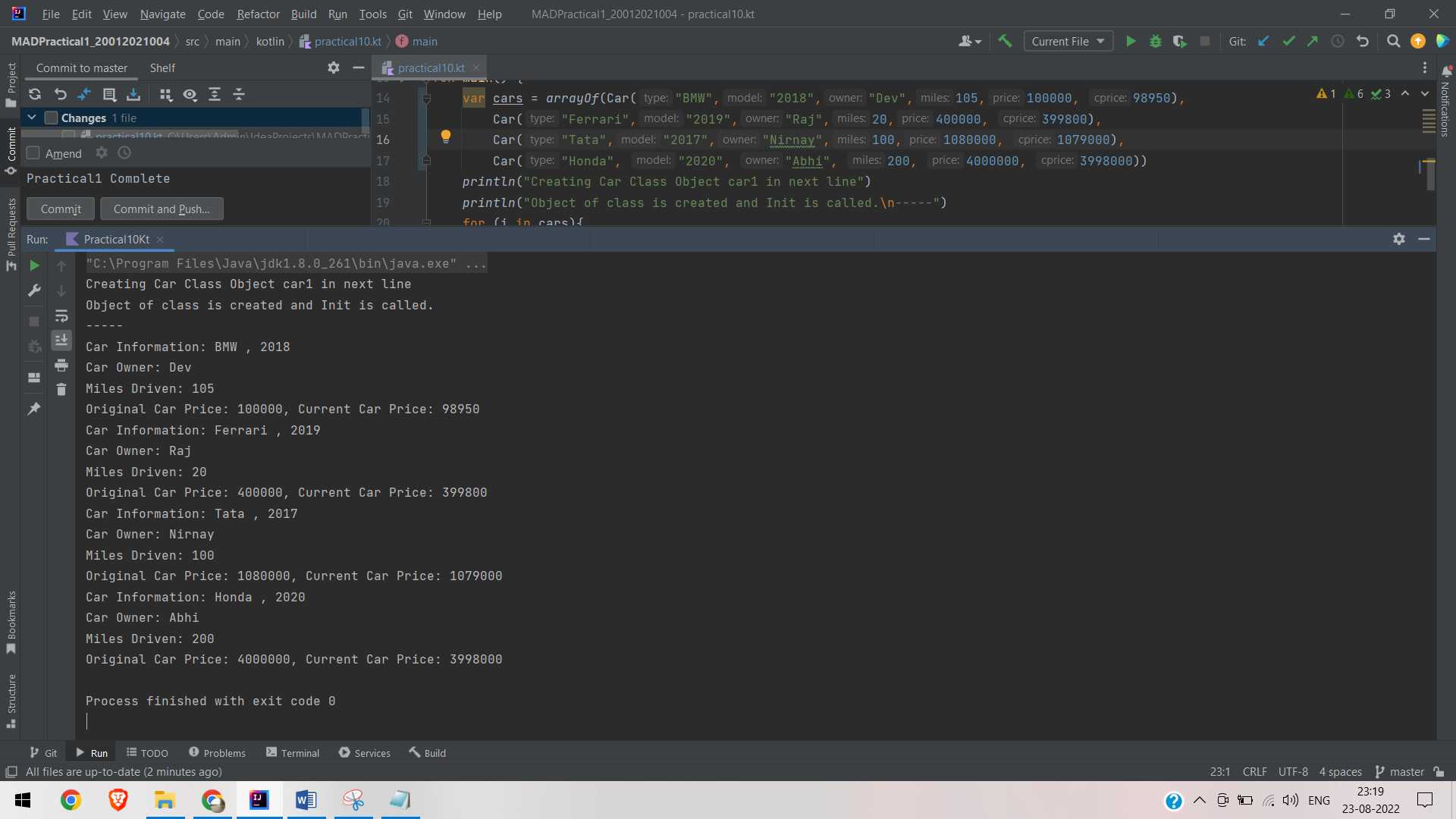Open the Refactor menu
Image resolution: width=1456 pixels, height=819 pixels.
[x=258, y=14]
